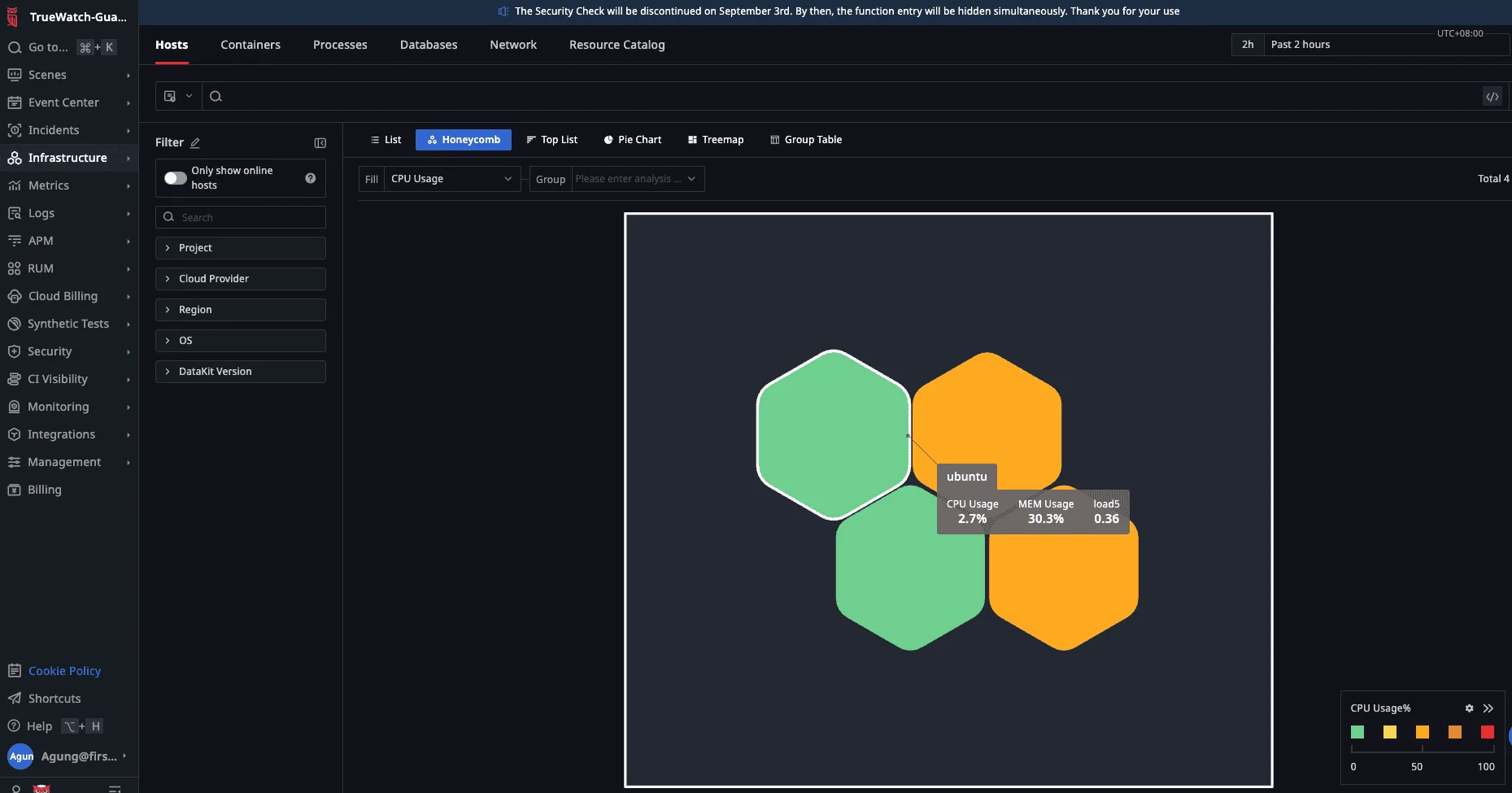Click the filter Search input field
This screenshot has height=793, width=1512.
248,217
